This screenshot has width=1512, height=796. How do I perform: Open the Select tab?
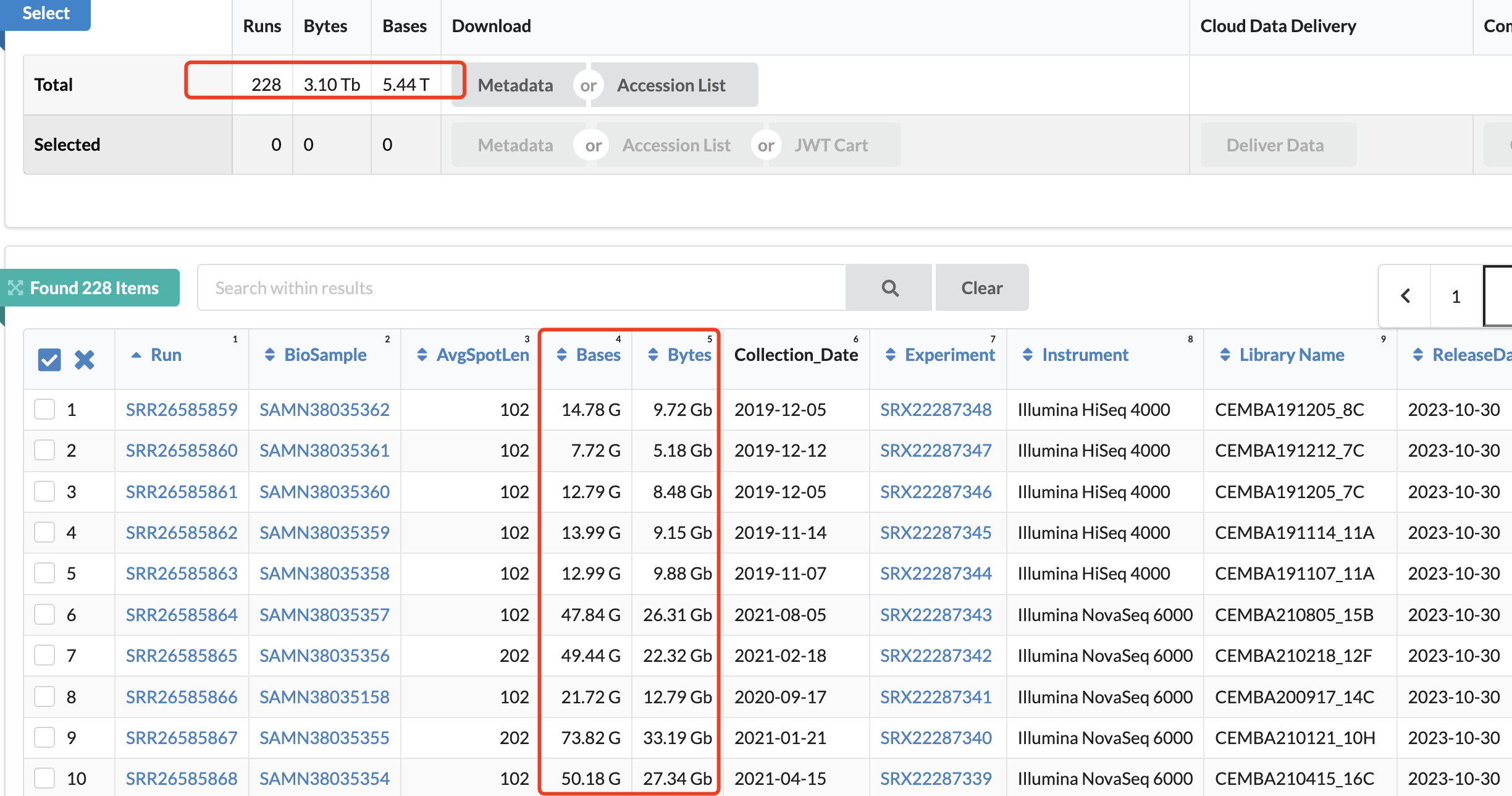[x=46, y=14]
